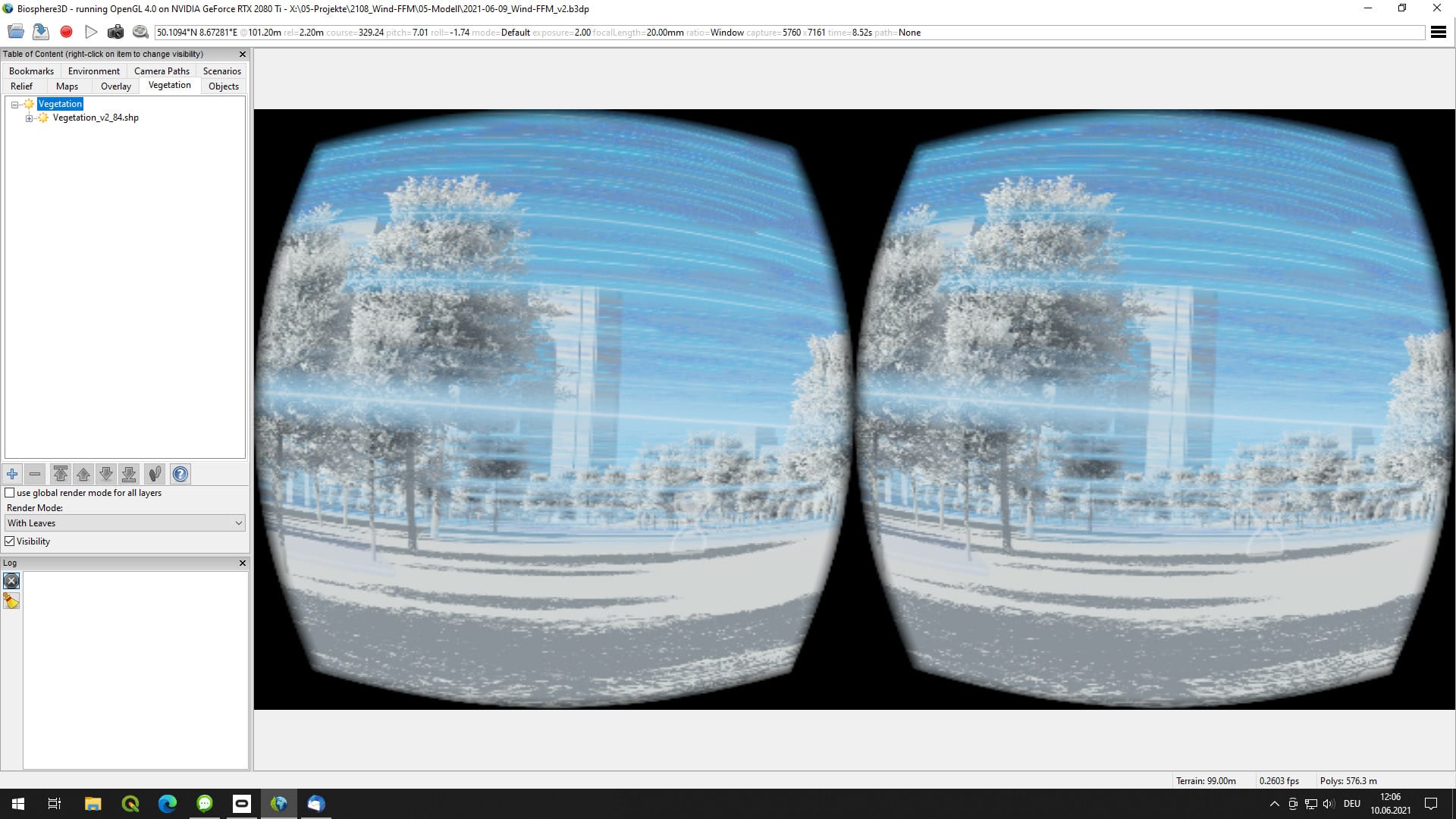Open the Windows Start menu

click(18, 804)
